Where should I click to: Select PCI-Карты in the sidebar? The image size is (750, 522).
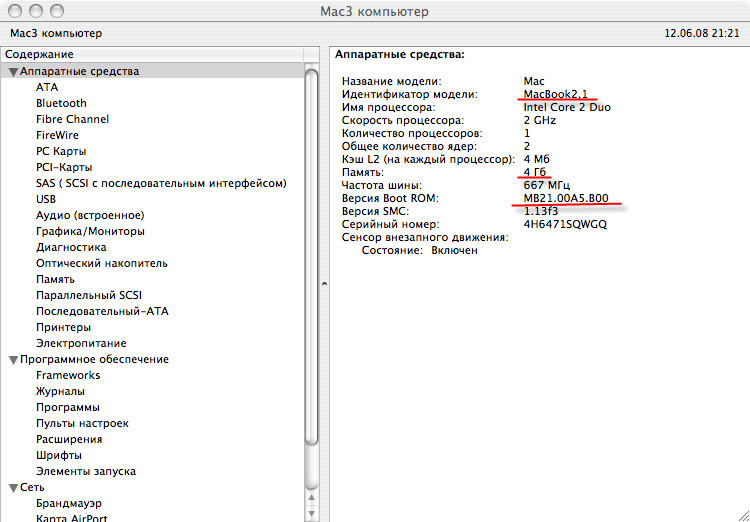[x=64, y=167]
